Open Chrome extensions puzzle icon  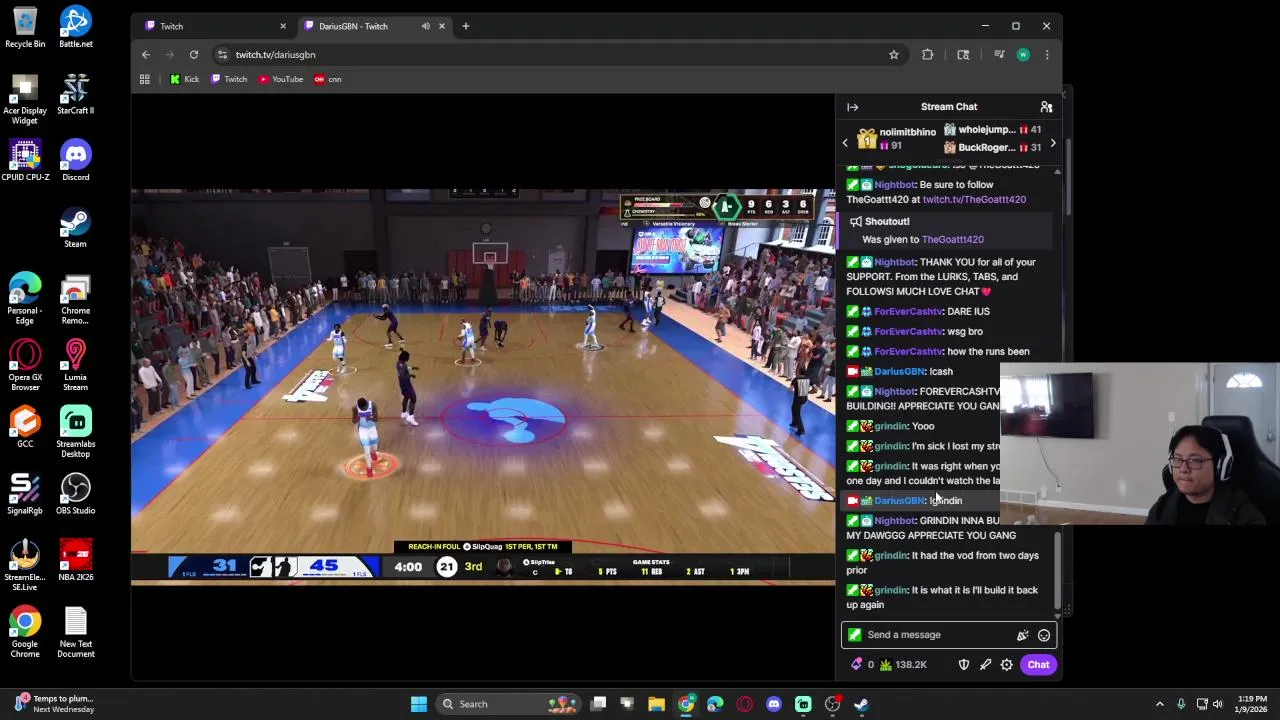tap(928, 55)
